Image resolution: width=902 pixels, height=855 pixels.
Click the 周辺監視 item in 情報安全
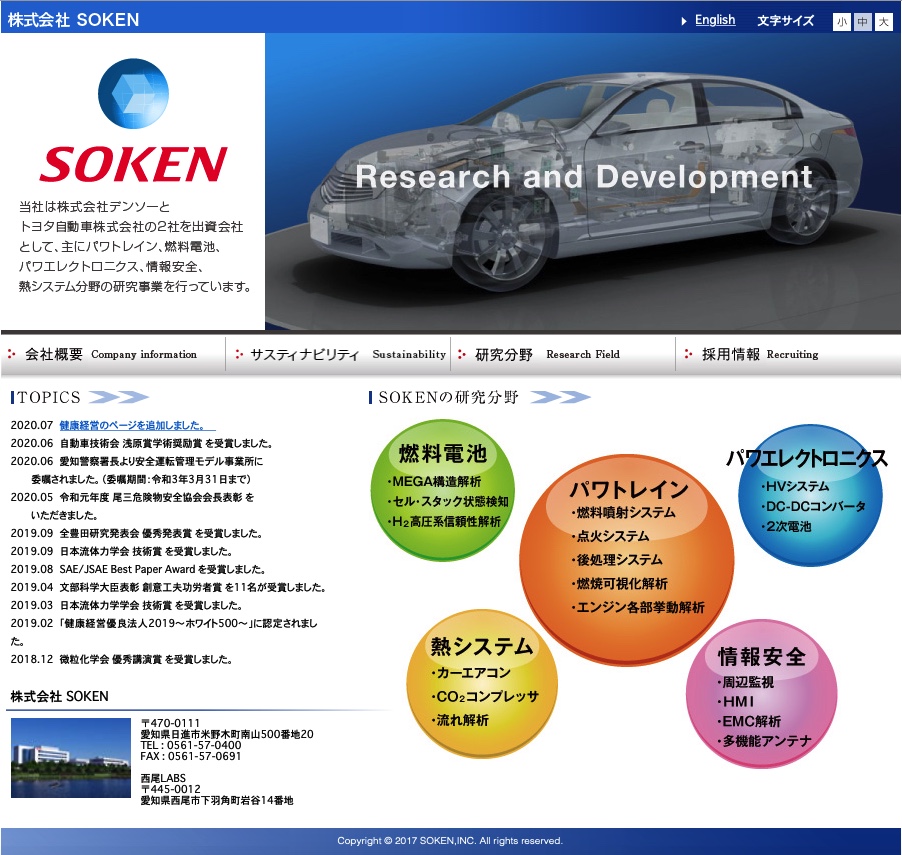tap(745, 682)
